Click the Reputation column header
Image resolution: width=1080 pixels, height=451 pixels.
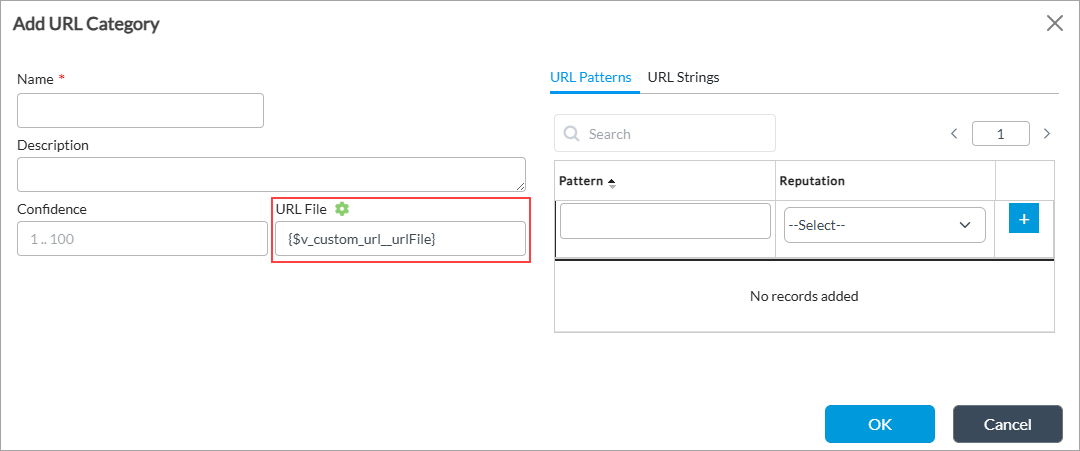coord(812,181)
